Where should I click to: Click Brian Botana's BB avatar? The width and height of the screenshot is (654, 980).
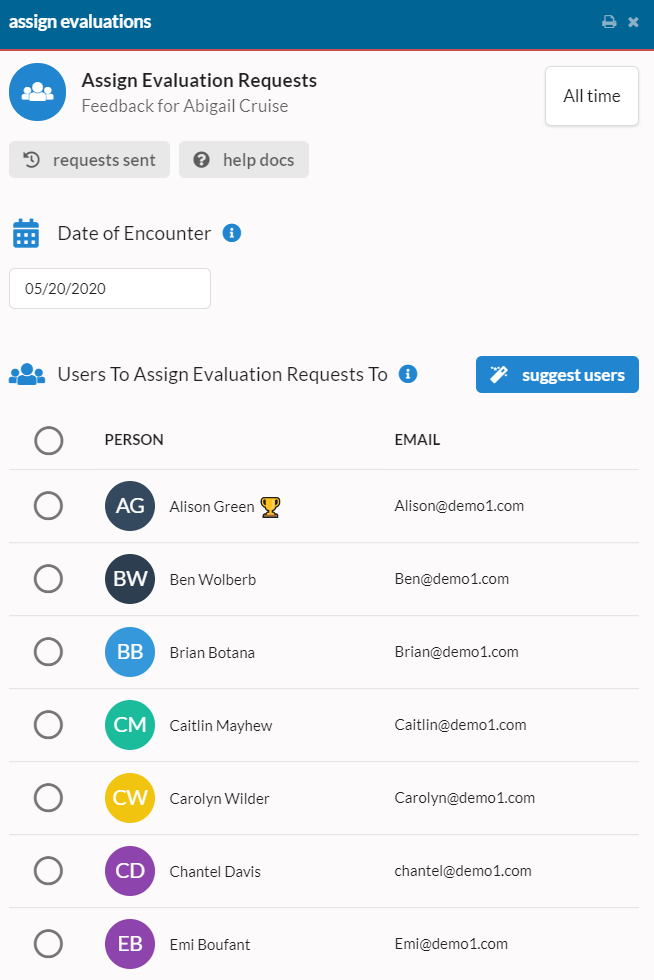point(129,651)
